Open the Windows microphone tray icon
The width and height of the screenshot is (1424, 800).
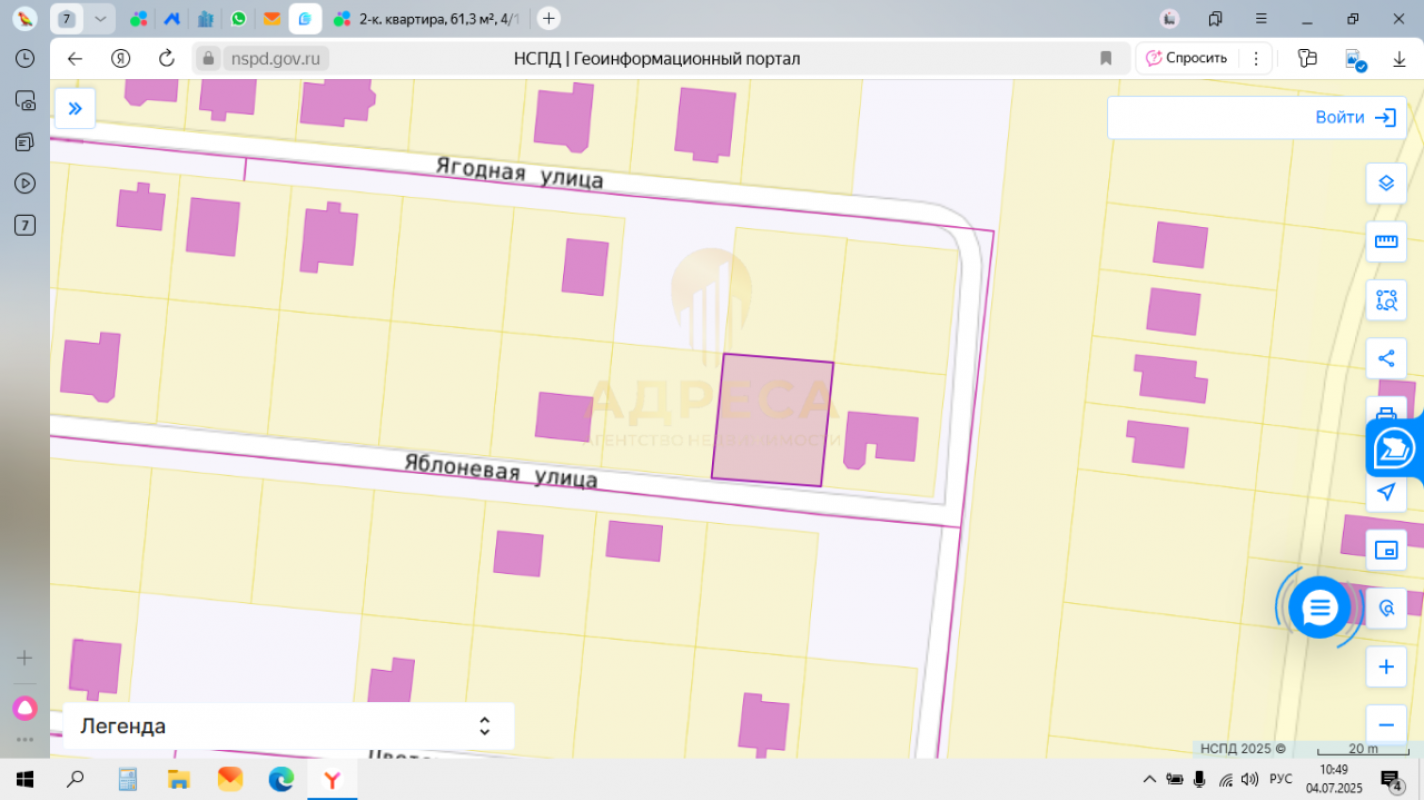[1199, 779]
